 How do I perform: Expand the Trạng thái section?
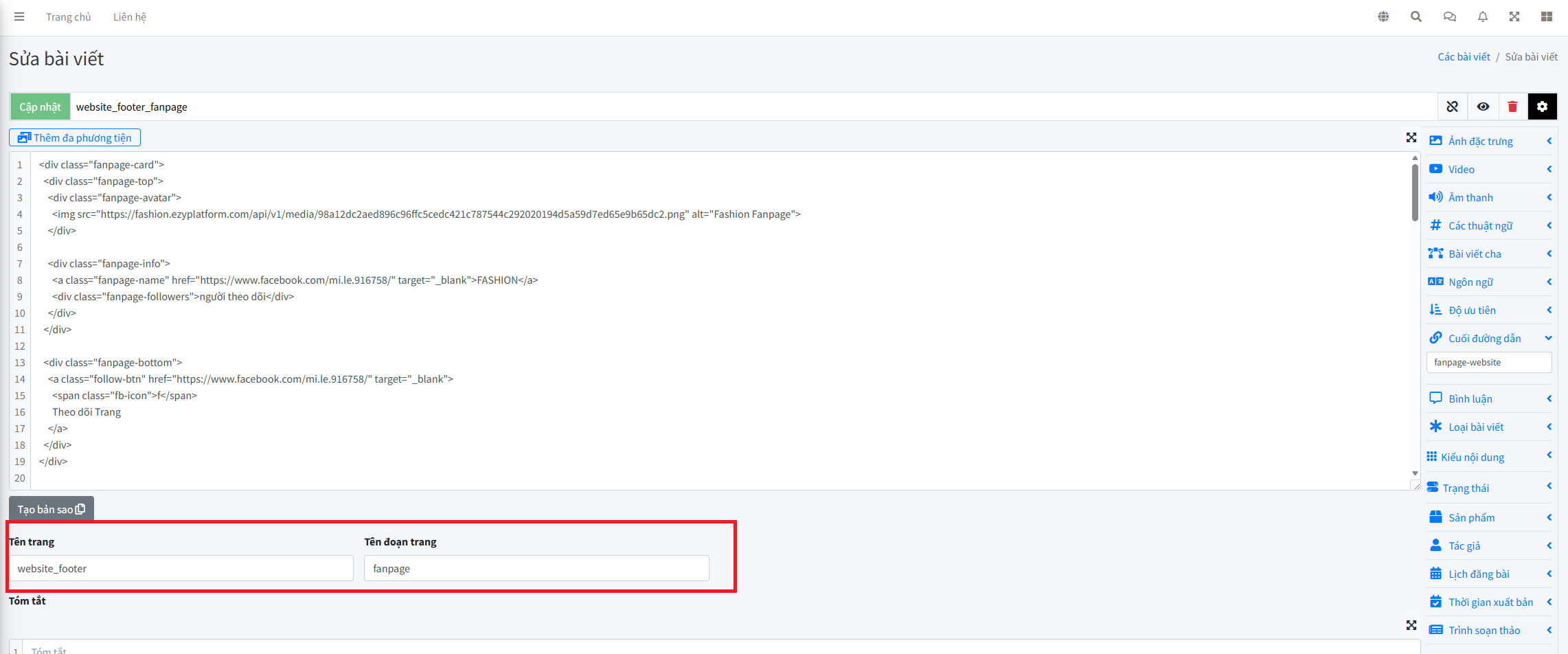tap(1488, 488)
